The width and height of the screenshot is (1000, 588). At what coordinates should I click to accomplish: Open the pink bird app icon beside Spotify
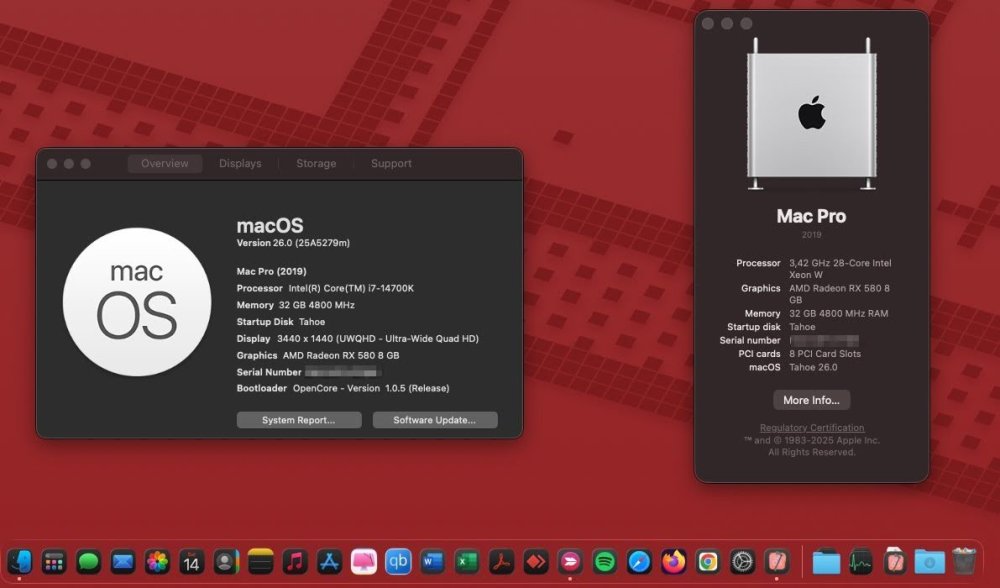click(570, 562)
